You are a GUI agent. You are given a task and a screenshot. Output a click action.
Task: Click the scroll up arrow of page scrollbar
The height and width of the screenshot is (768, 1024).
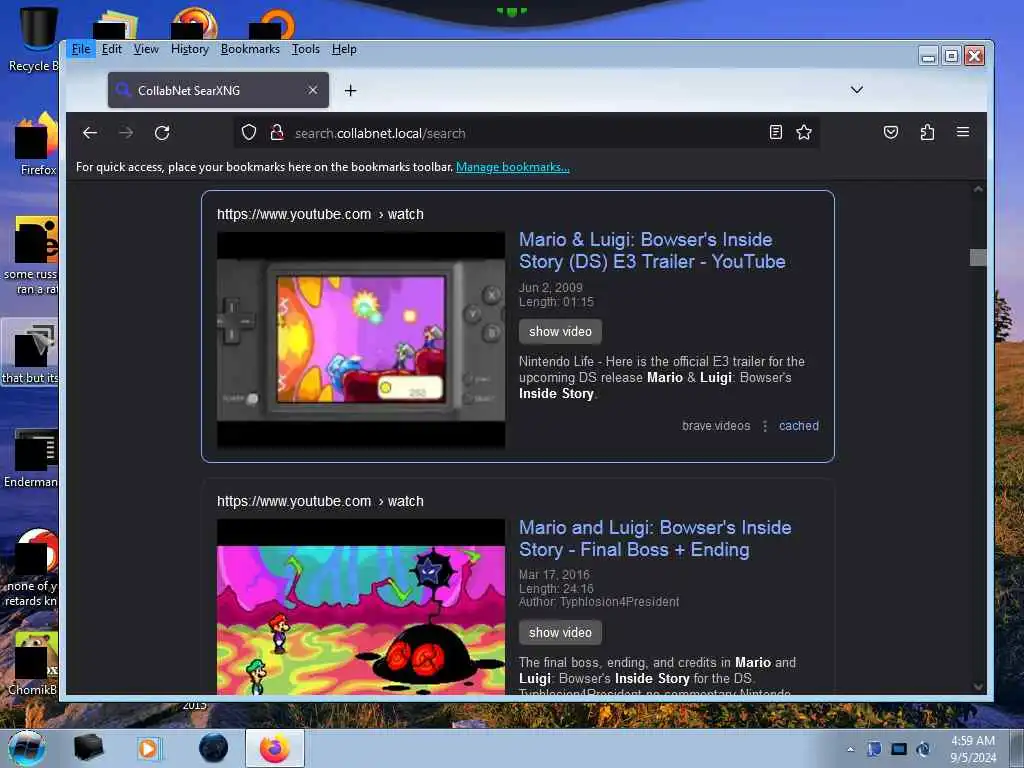[978, 189]
